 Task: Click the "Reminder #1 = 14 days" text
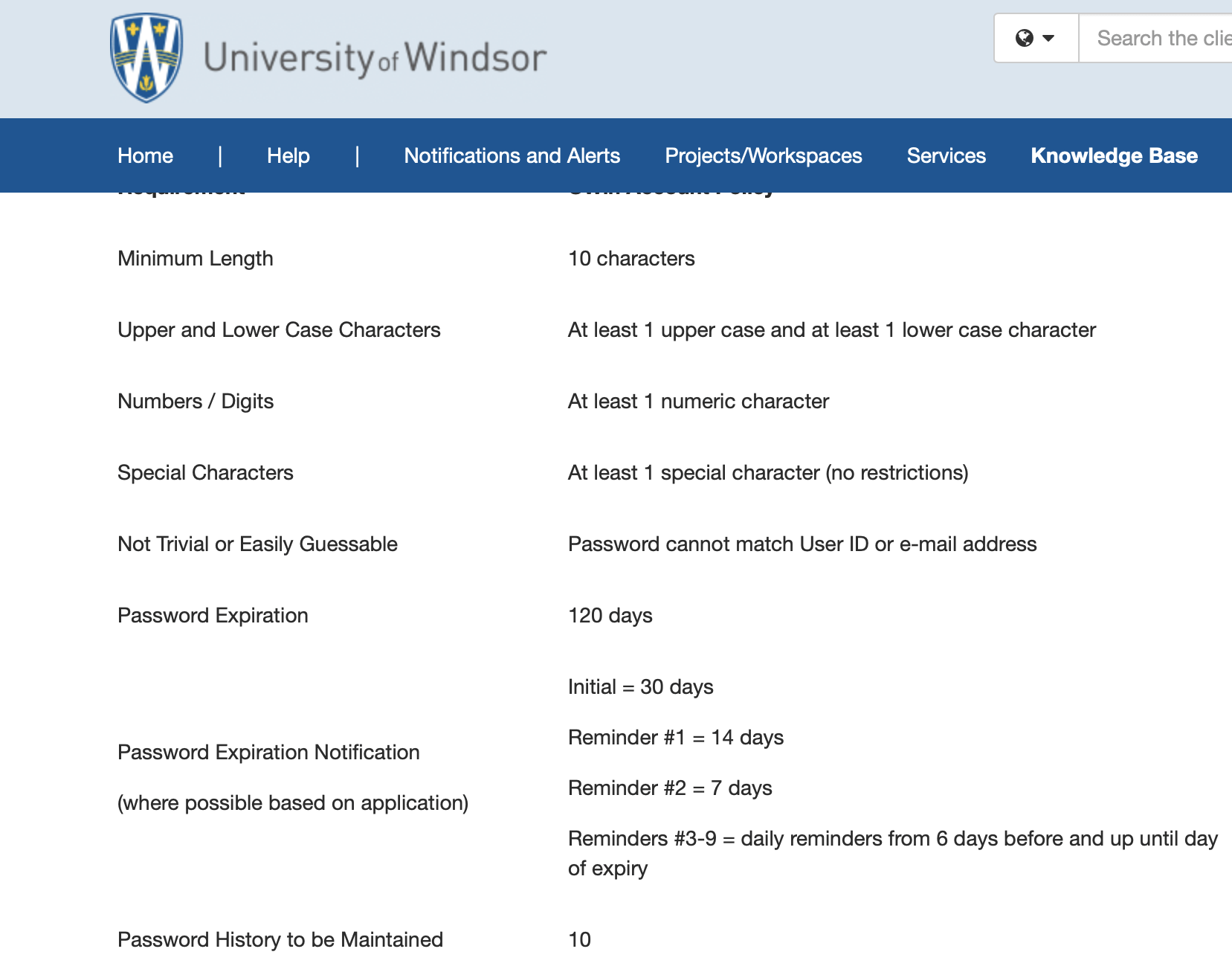675,737
